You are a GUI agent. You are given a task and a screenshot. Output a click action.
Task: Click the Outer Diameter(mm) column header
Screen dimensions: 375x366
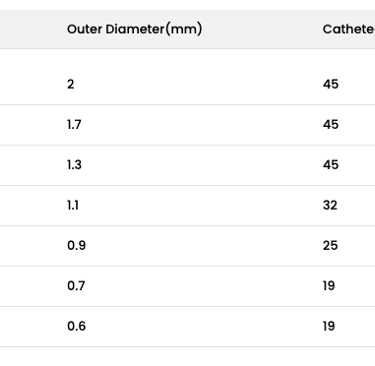click(134, 29)
